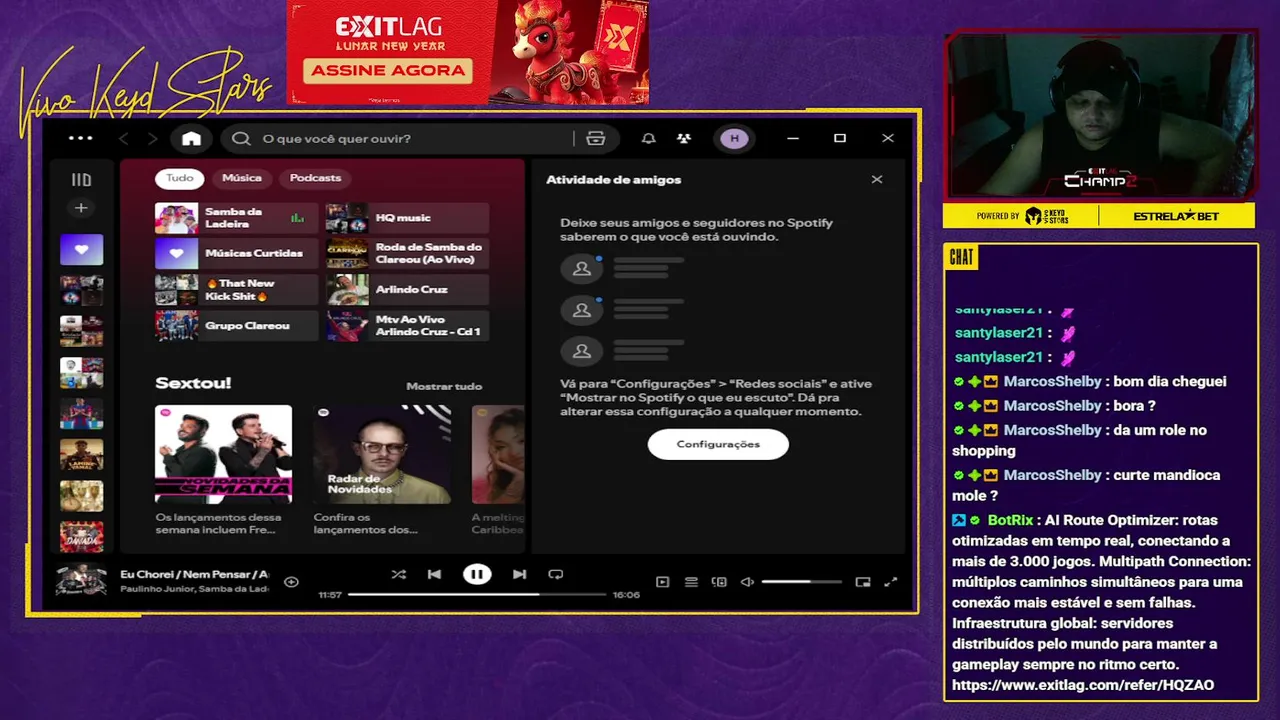Open connect to a device icon

coord(719,581)
